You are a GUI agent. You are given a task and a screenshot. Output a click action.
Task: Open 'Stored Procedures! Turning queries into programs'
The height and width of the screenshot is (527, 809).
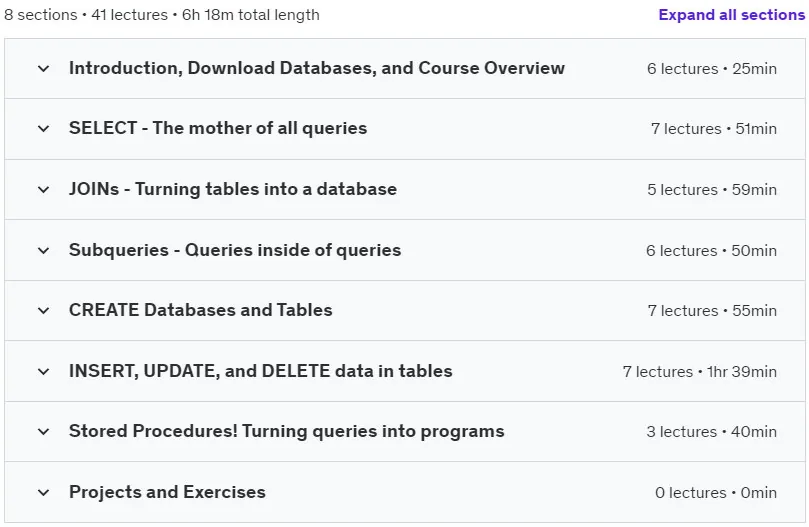click(x=287, y=431)
